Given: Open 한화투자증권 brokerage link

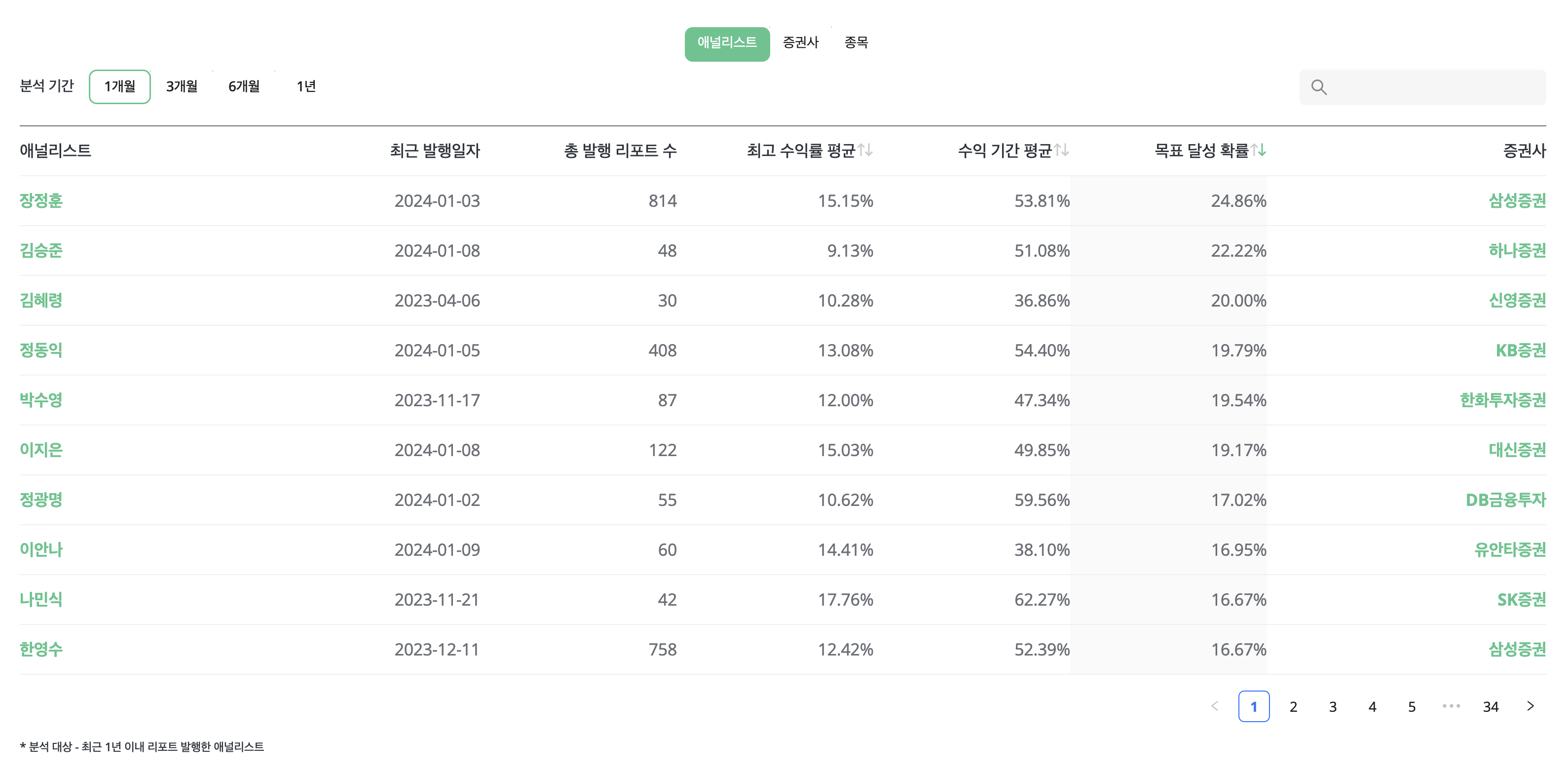Looking at the screenshot, I should [x=1502, y=400].
